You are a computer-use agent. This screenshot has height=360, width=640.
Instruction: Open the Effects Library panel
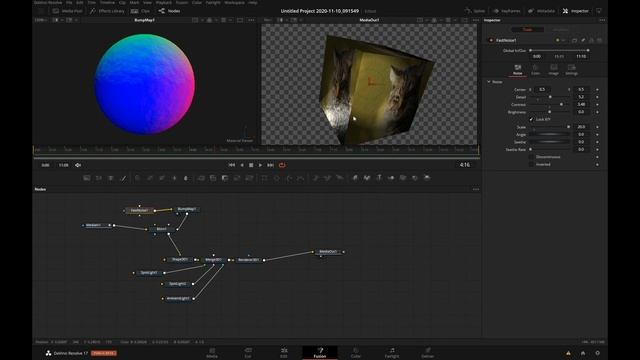point(107,11)
